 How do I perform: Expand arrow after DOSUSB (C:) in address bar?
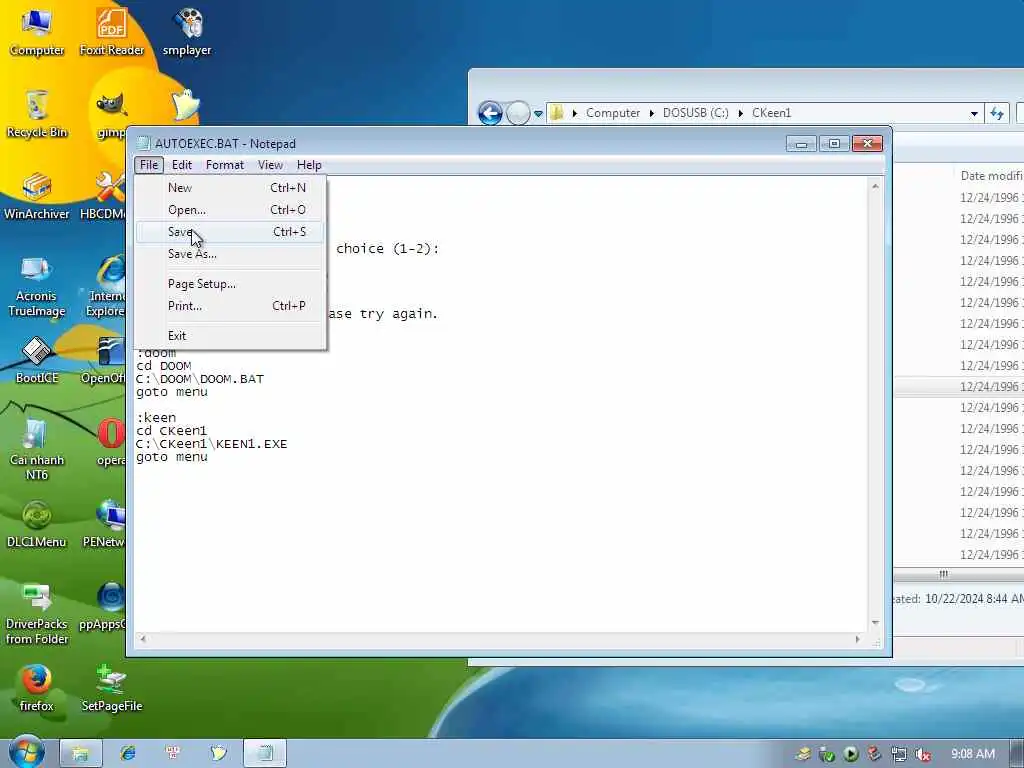tap(741, 113)
